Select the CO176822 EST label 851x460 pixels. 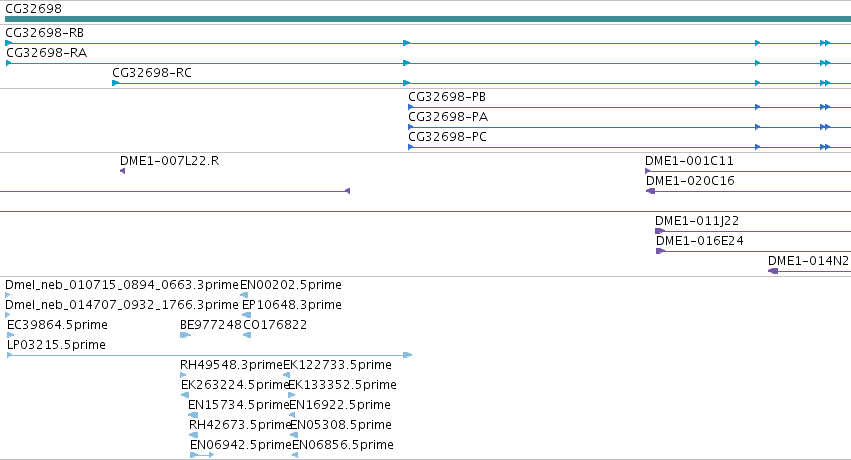275,325
